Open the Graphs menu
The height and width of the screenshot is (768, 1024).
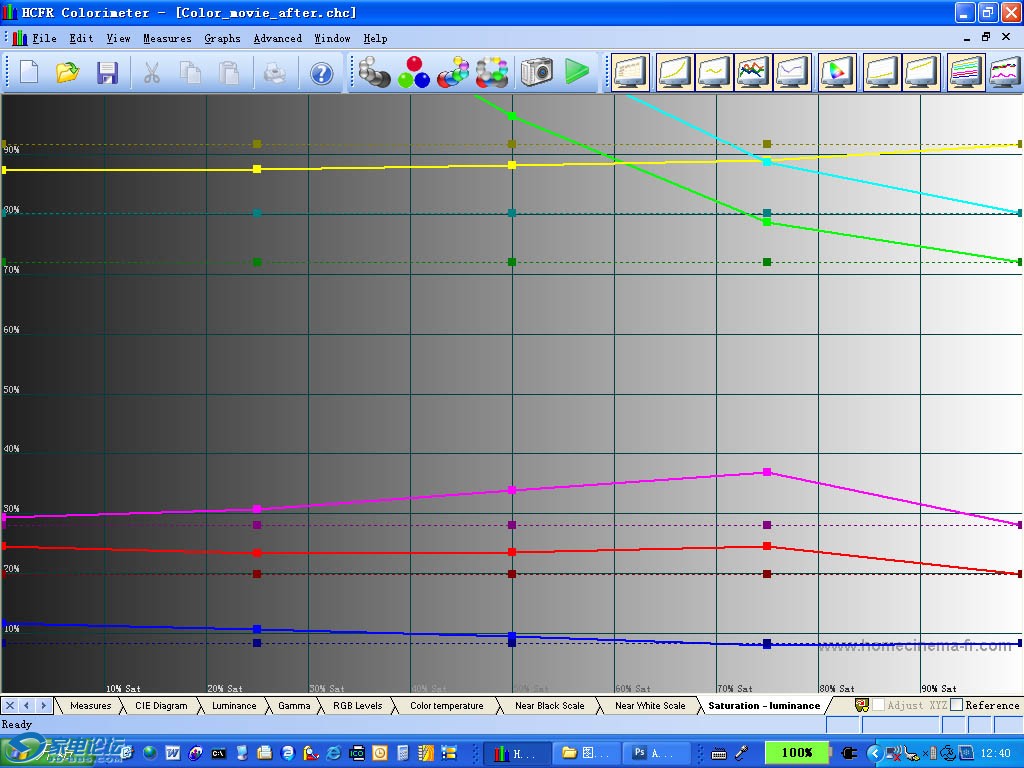coord(222,38)
